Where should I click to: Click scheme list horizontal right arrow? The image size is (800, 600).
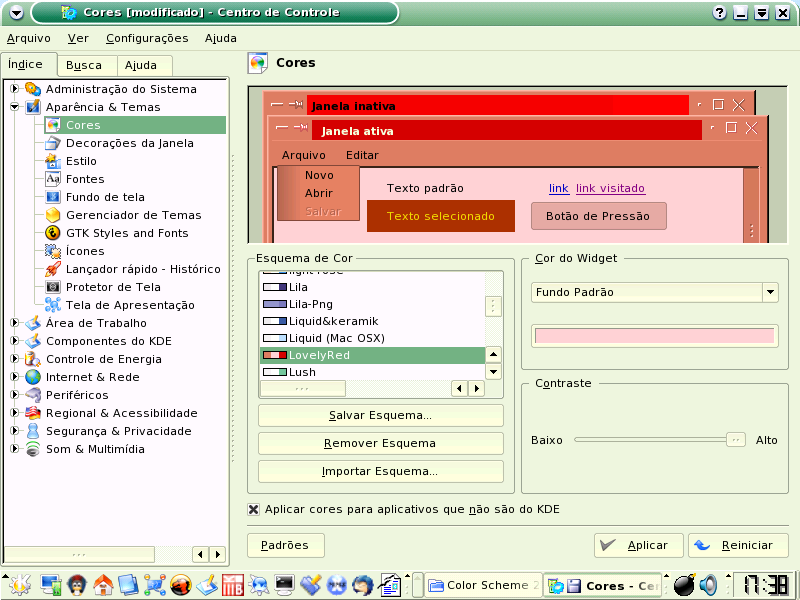click(477, 389)
